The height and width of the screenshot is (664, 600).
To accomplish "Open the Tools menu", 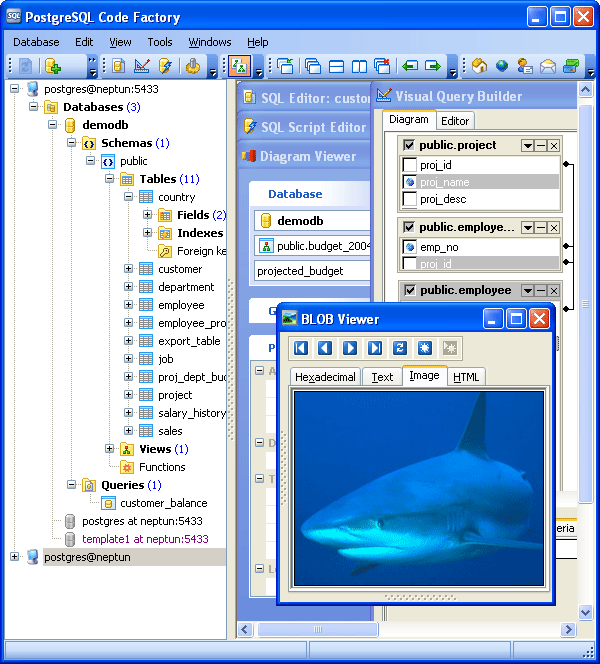I will pyautogui.click(x=160, y=42).
